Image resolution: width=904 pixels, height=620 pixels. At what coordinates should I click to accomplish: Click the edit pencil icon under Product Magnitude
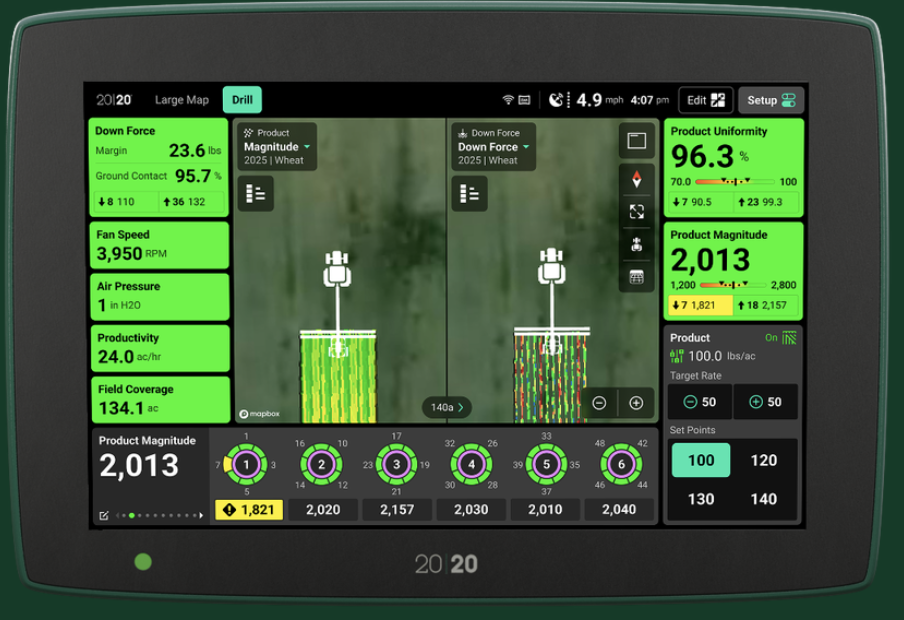(104, 516)
